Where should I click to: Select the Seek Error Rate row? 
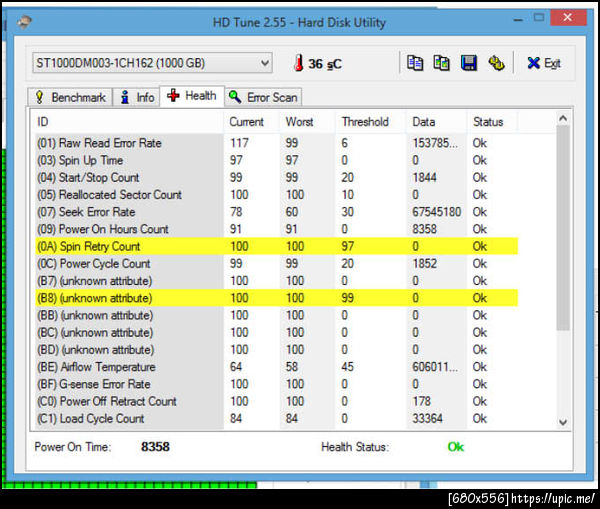(x=276, y=212)
